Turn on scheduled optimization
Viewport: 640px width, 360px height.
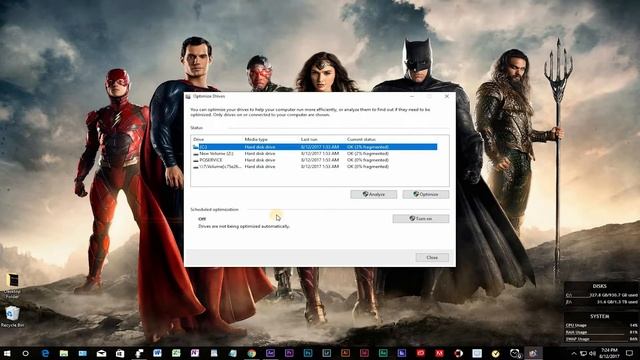tap(421, 219)
